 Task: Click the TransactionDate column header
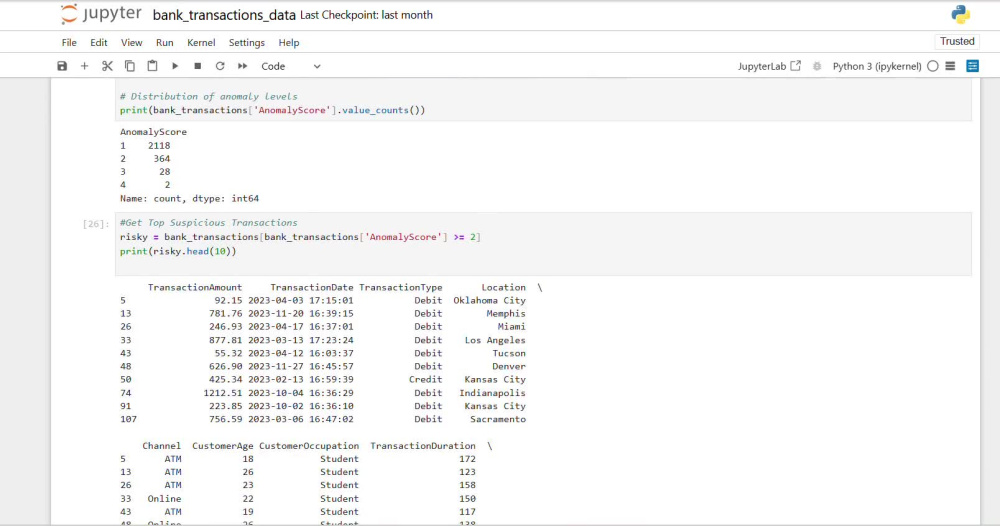point(311,288)
